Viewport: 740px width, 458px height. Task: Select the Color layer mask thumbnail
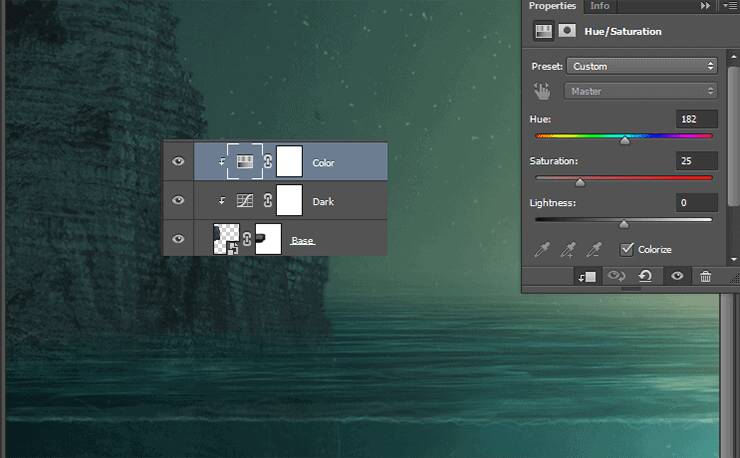coord(289,161)
